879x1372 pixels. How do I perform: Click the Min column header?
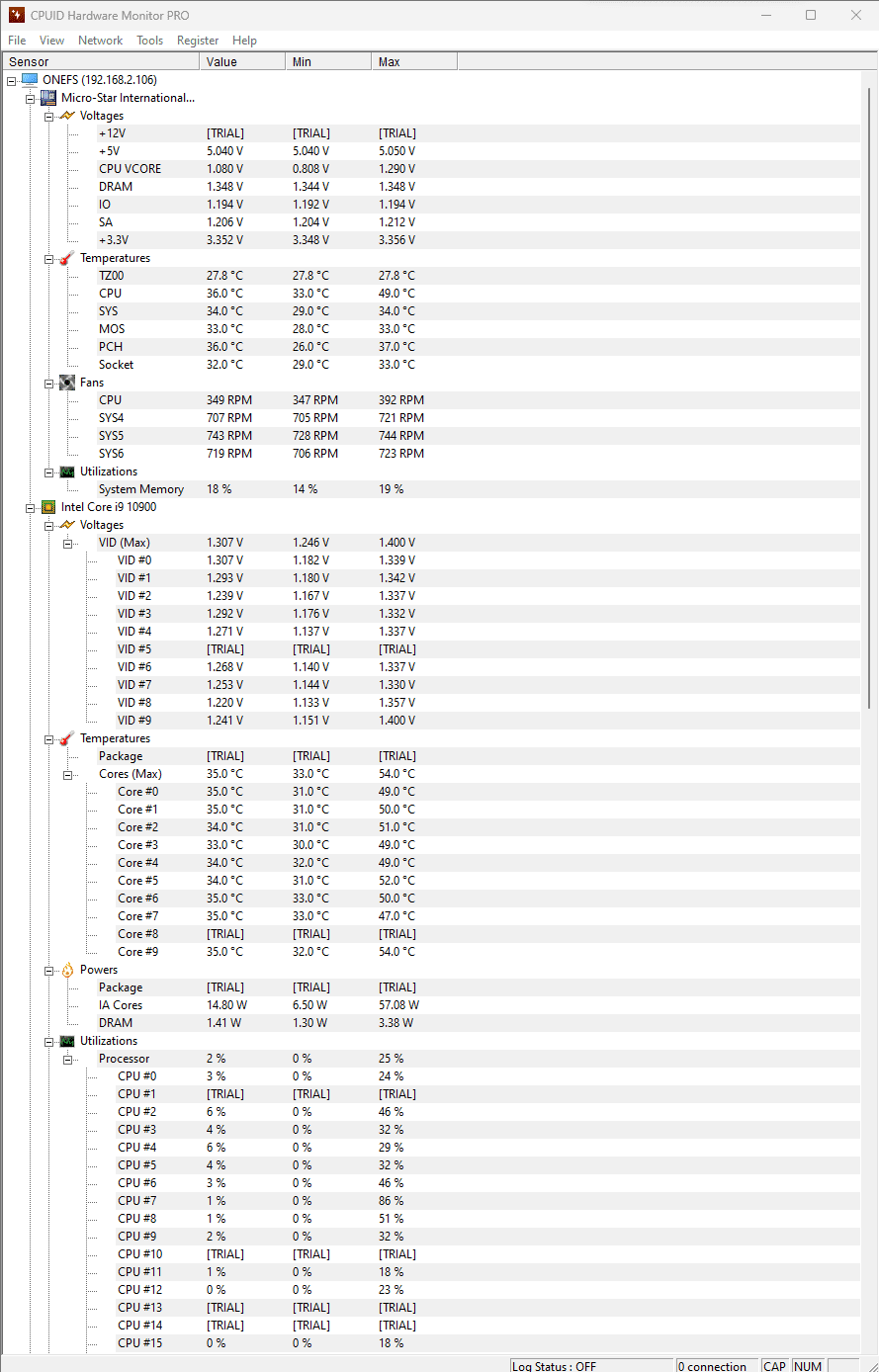point(328,61)
